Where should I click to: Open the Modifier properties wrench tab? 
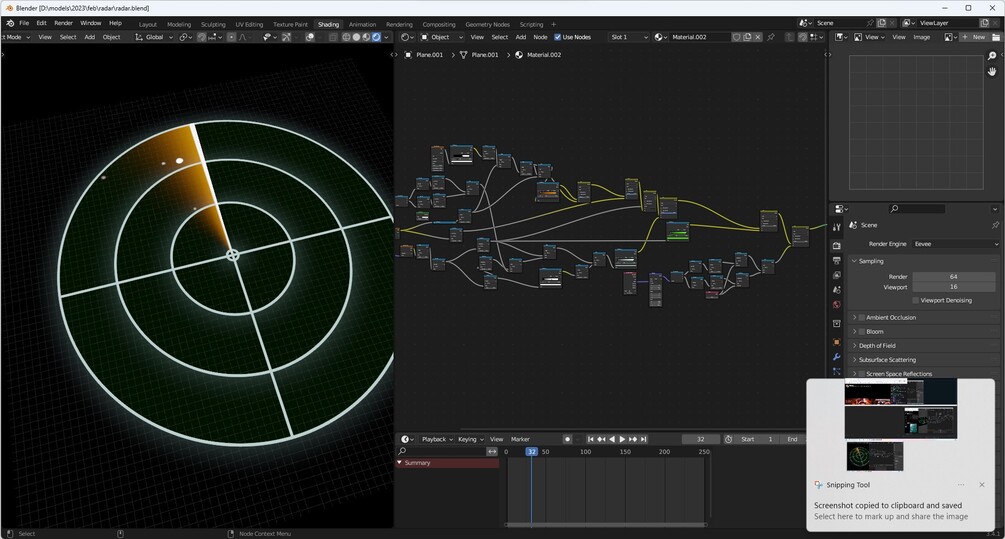click(836, 357)
